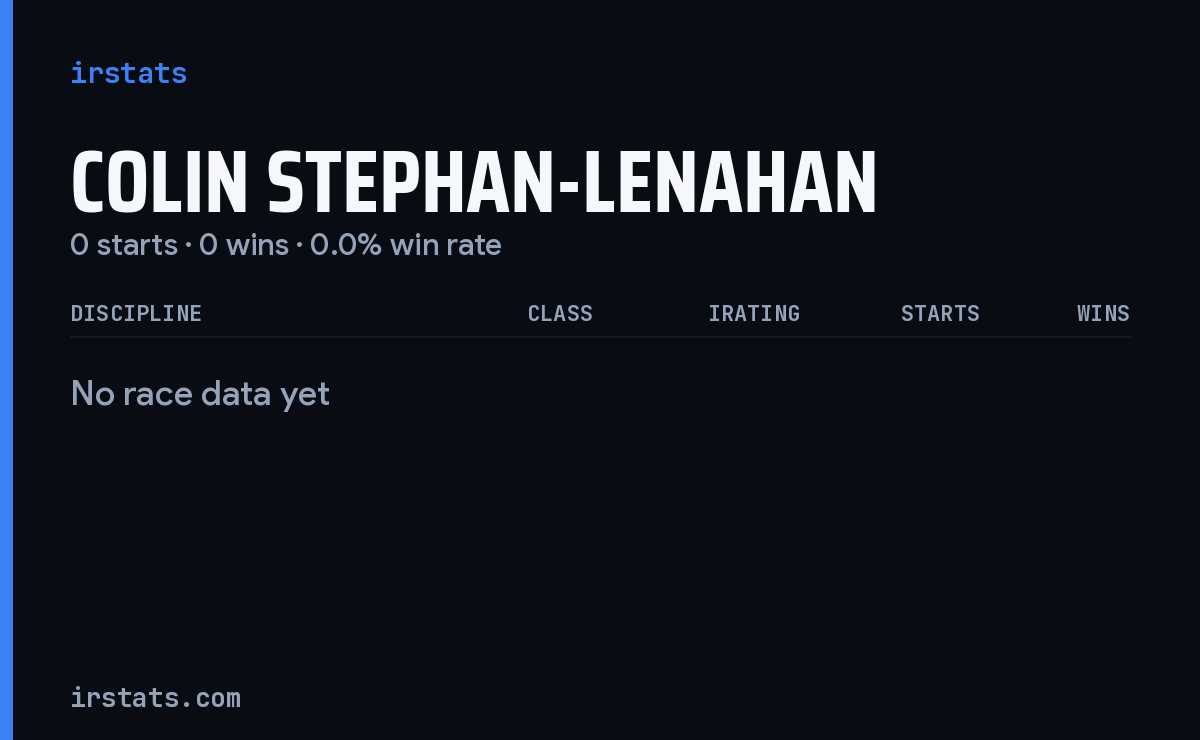Screen dimensions: 1200x740
Task: Click the surname STEPHAN-LENAHAN in the heading
Action: click(x=572, y=184)
